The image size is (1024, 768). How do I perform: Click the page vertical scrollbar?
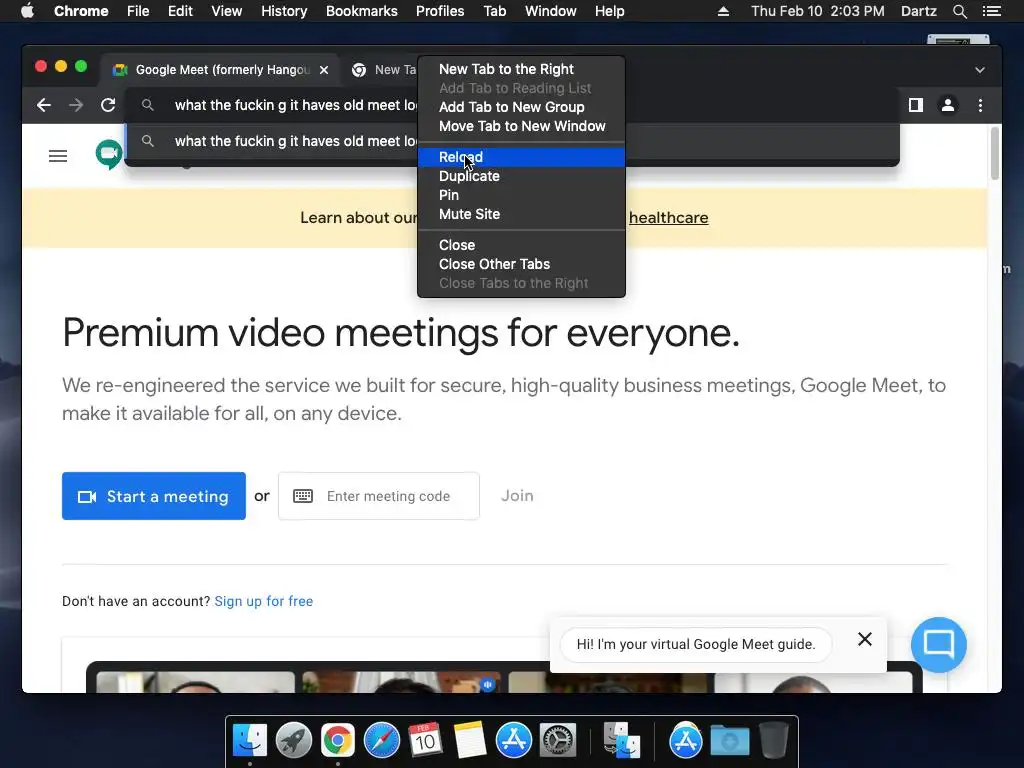click(x=995, y=153)
